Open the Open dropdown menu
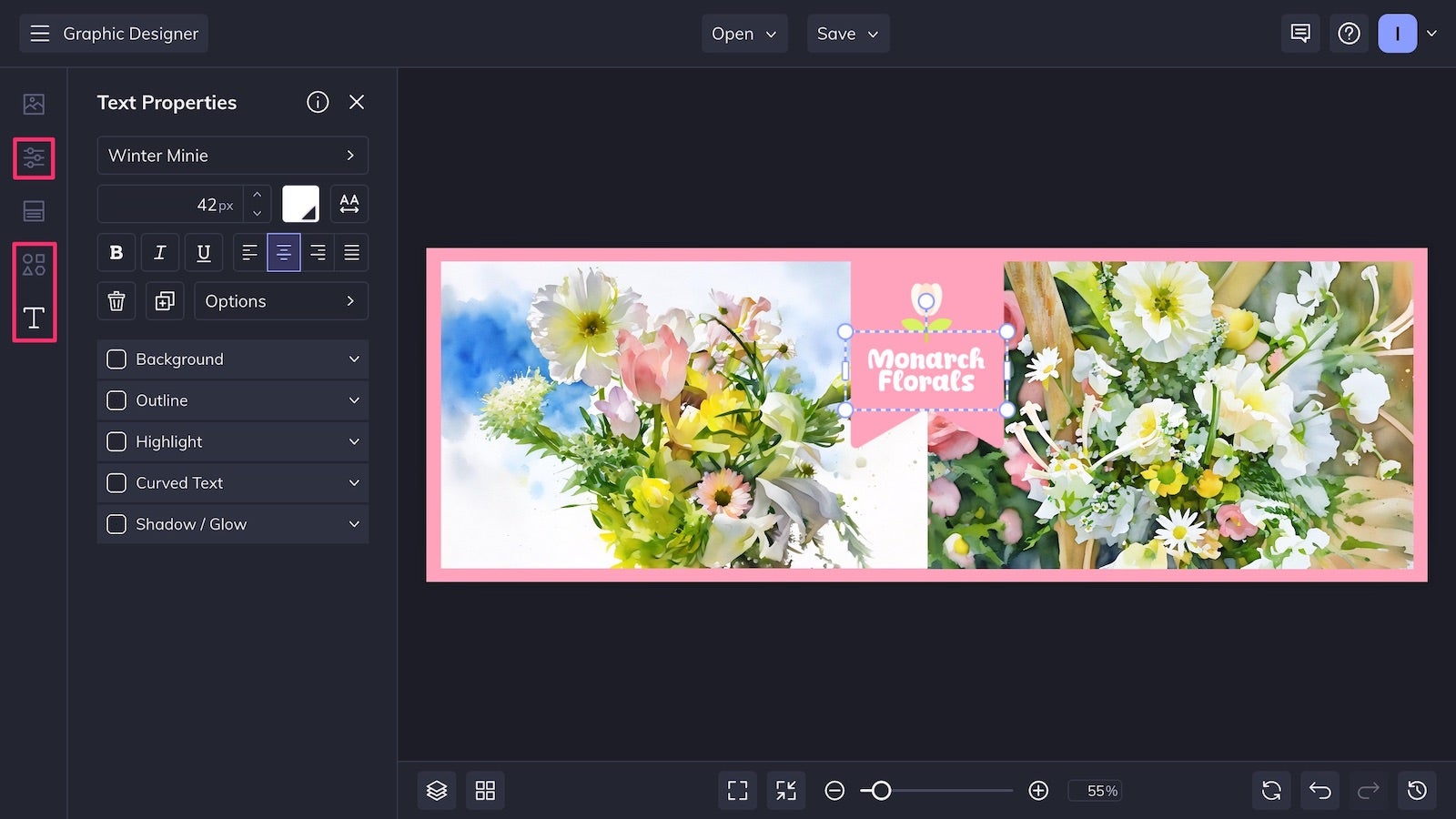 coord(744,34)
